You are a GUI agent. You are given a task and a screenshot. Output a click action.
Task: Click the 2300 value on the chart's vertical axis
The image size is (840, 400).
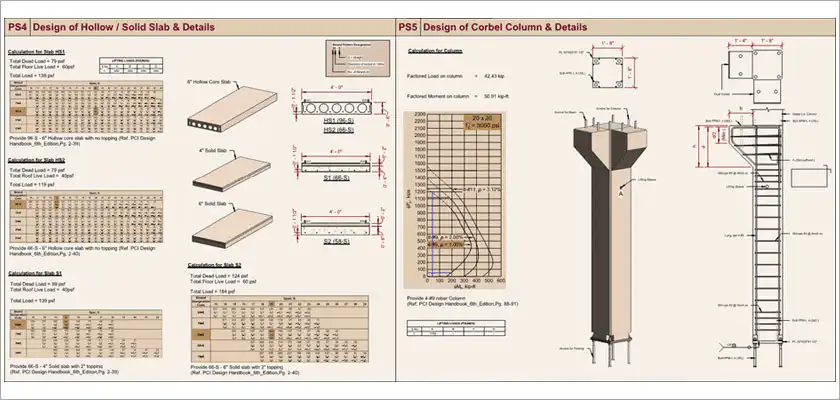coord(418,115)
